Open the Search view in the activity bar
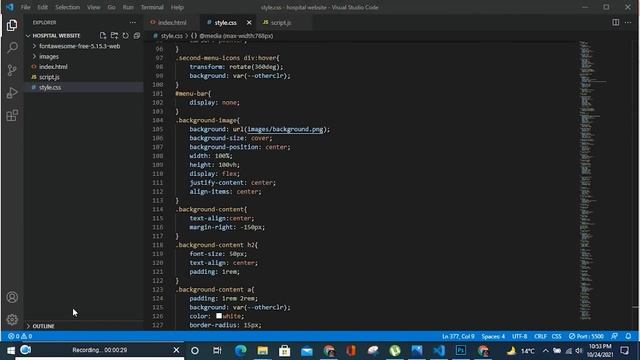The height and width of the screenshot is (360, 640). [x=12, y=48]
